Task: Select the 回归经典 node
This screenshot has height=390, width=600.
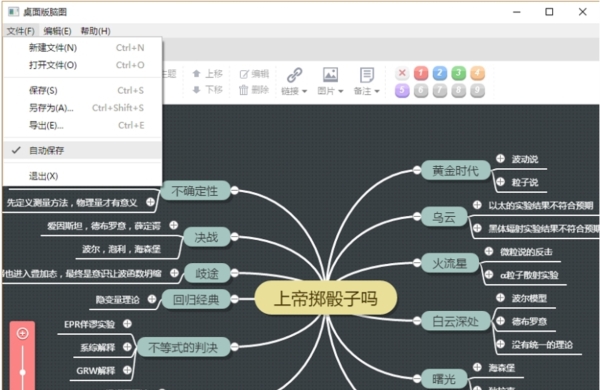Action: tap(196, 299)
